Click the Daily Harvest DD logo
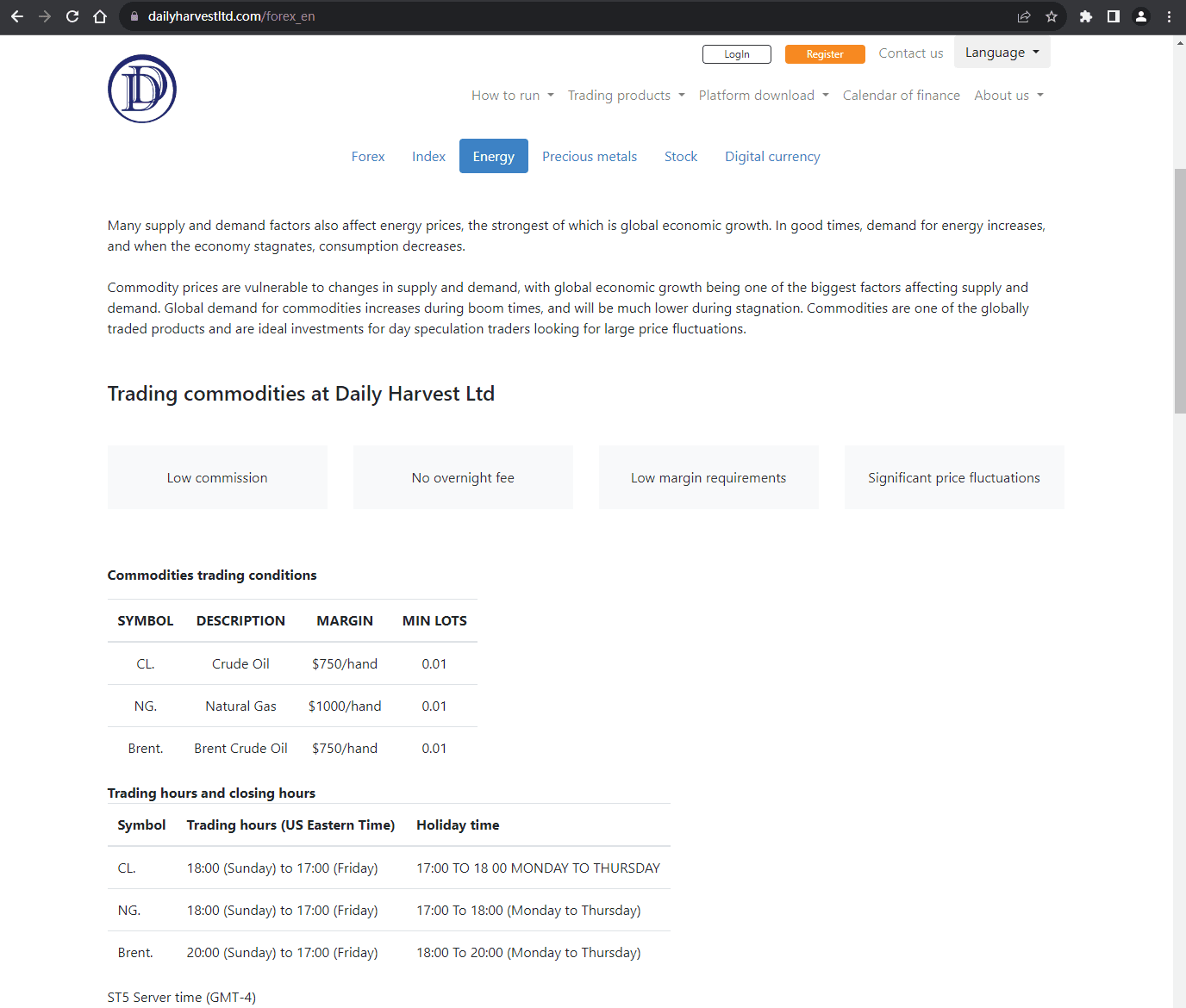Screen dimensions: 1186x1008 pyautogui.click(x=142, y=89)
